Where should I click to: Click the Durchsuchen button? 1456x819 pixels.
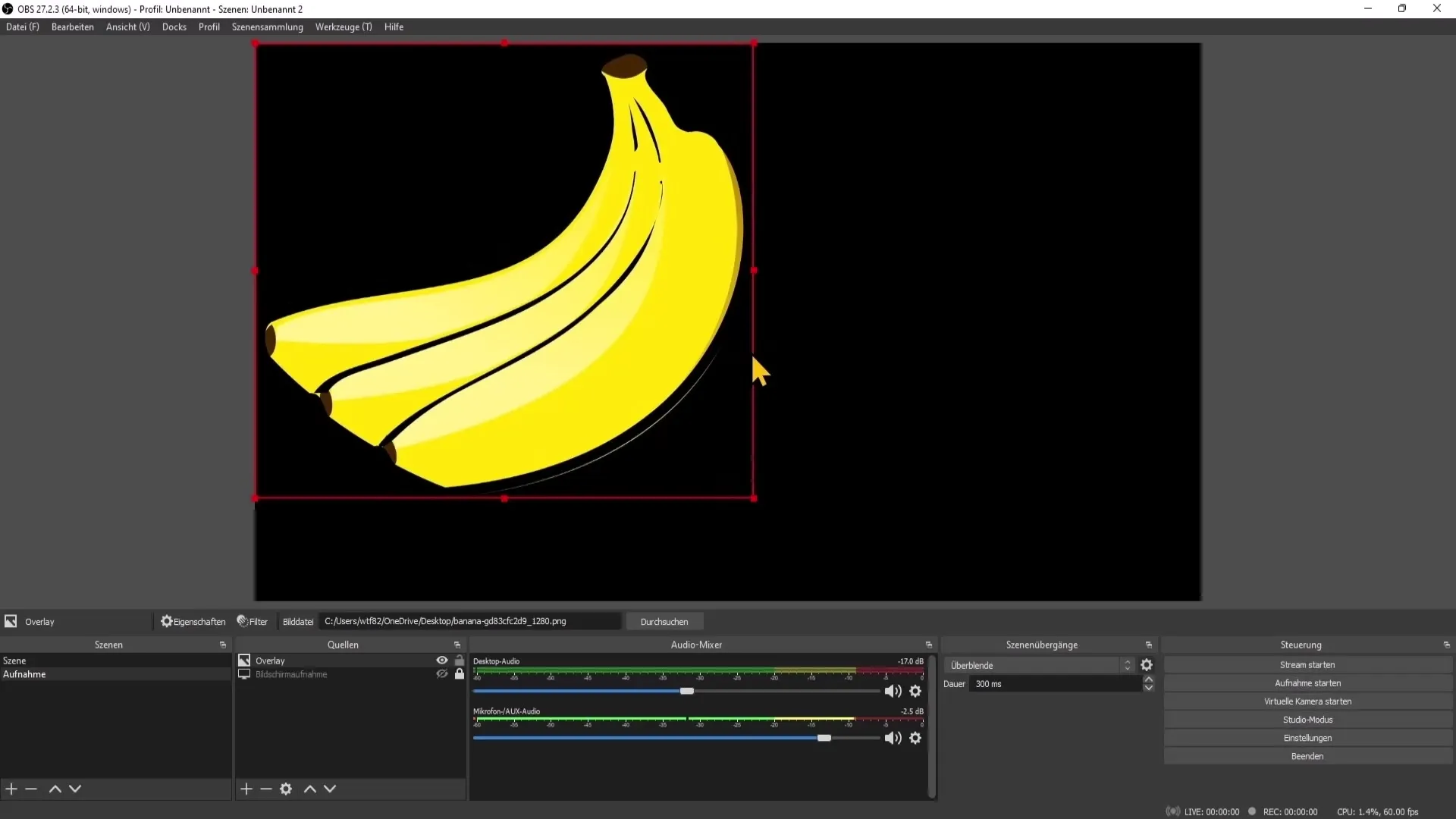tap(664, 622)
